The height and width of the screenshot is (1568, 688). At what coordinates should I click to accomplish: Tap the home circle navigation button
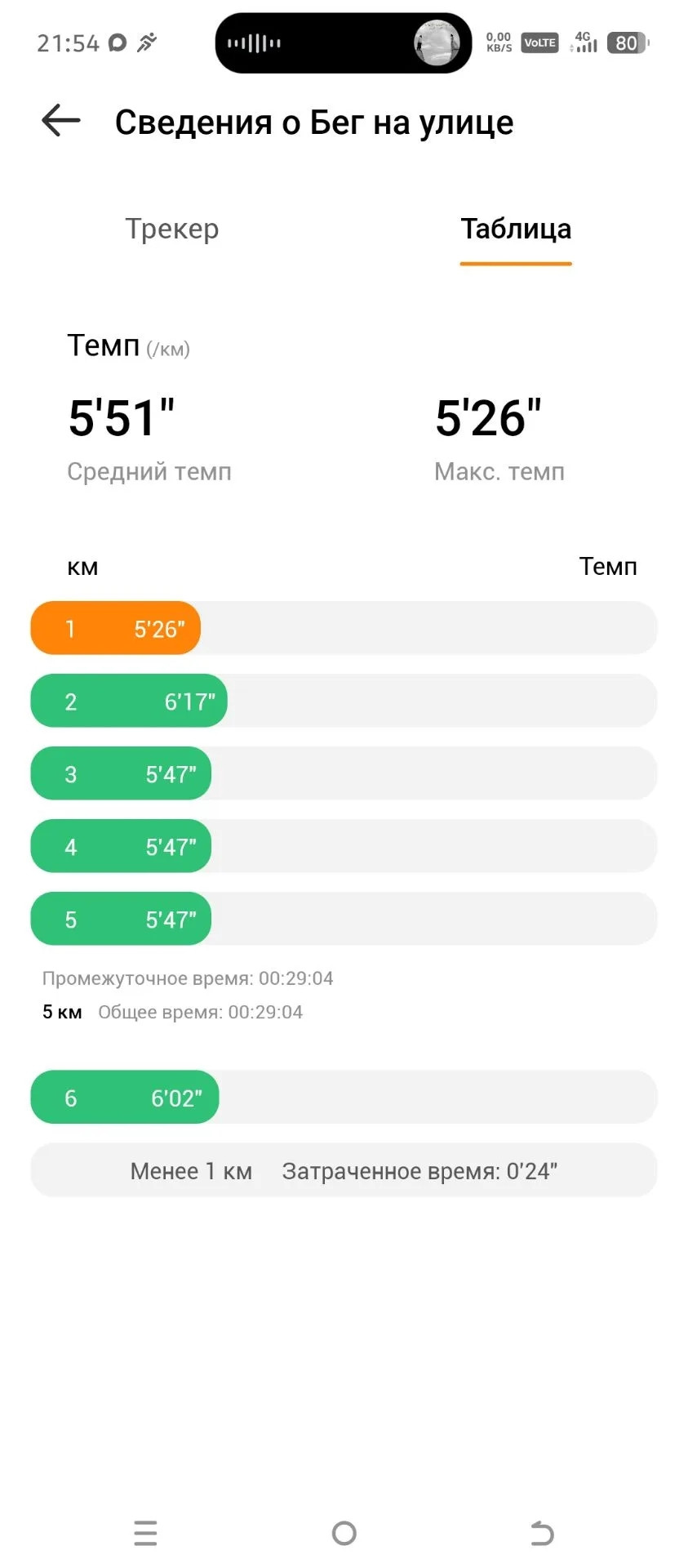point(344,1533)
